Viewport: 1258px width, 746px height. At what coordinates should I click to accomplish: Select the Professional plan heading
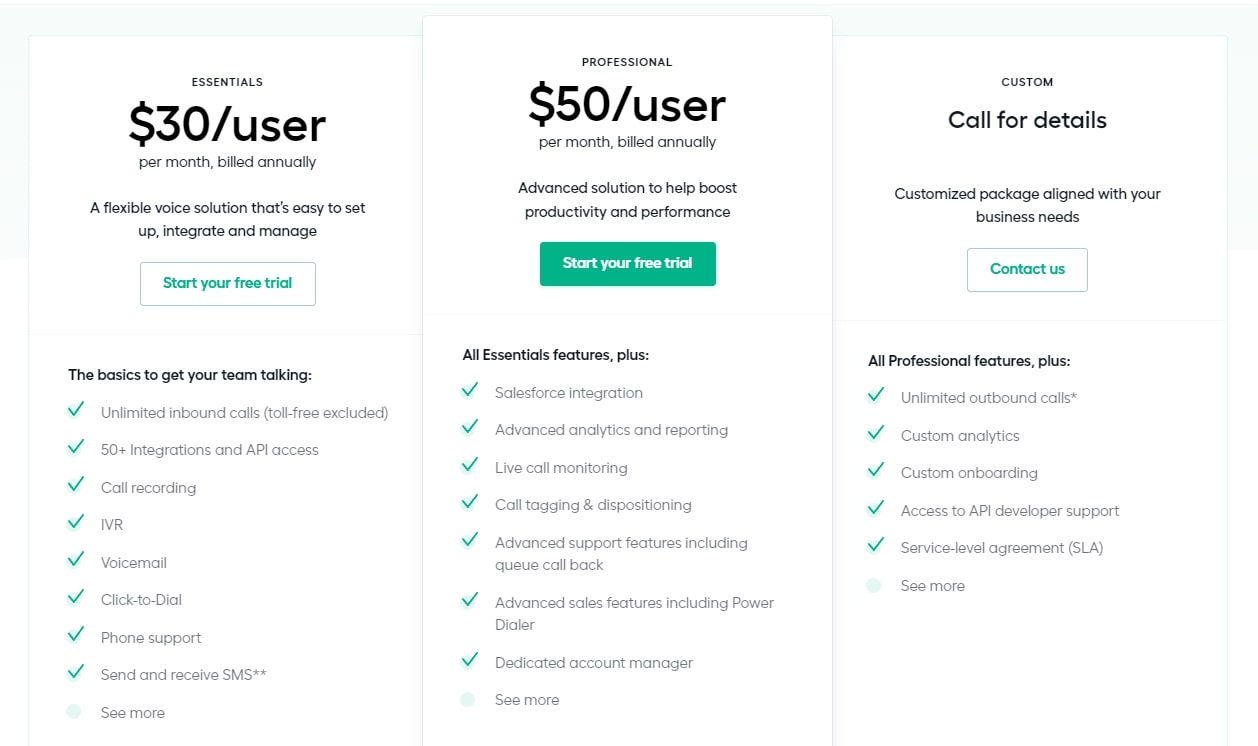tap(627, 62)
